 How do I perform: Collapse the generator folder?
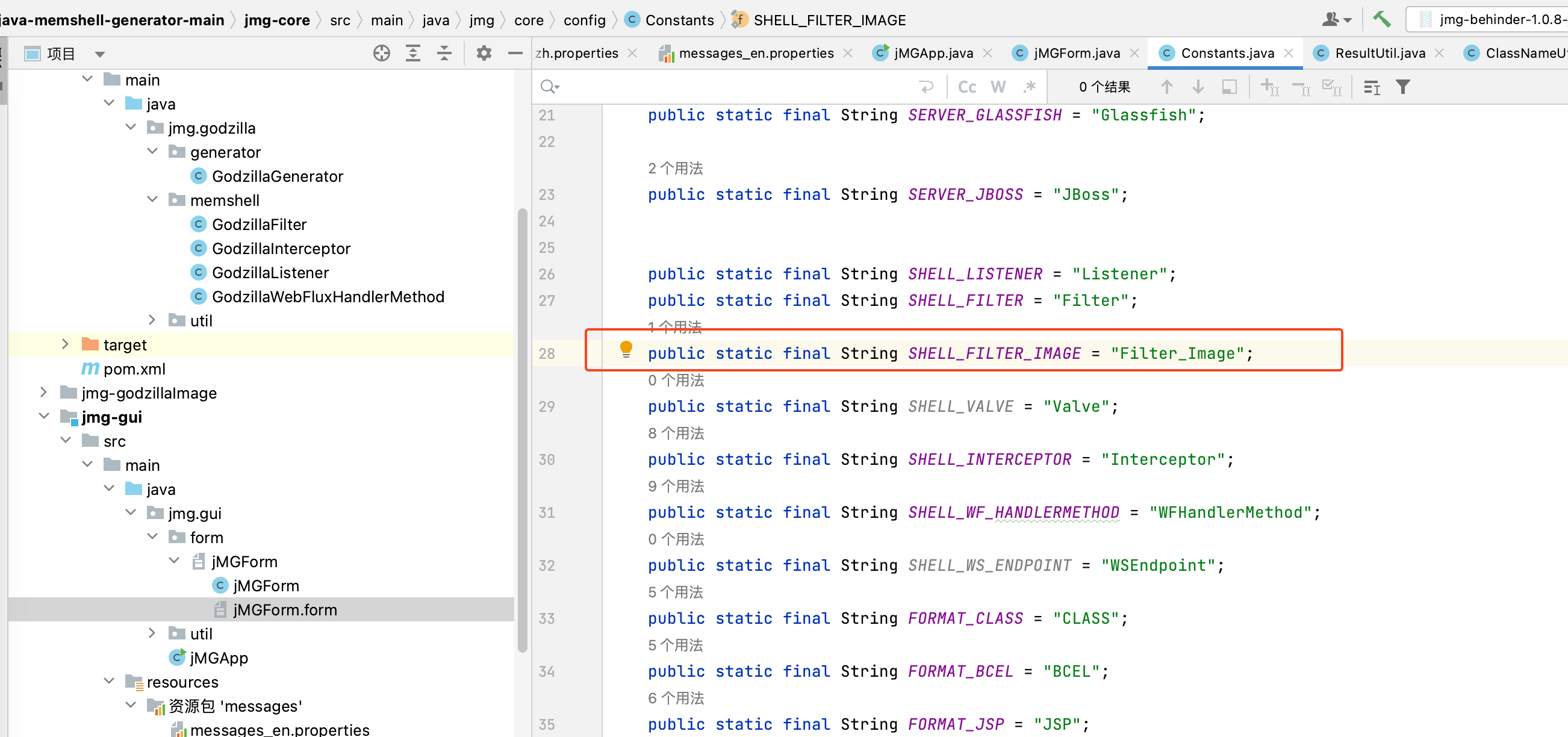pyautogui.click(x=153, y=152)
